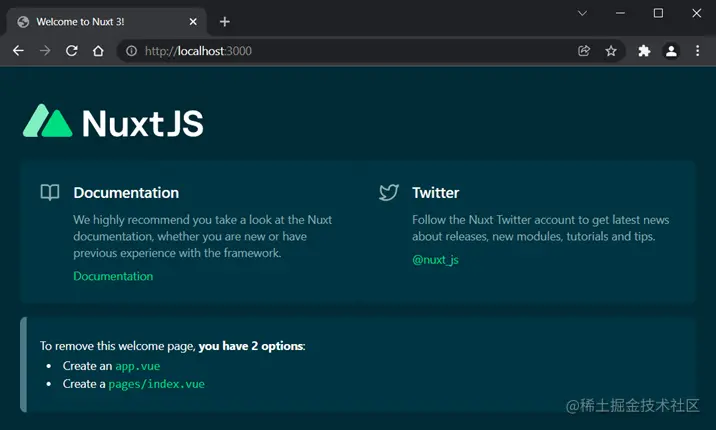The height and width of the screenshot is (430, 716).
Task: Open a new tab
Action: 225,21
